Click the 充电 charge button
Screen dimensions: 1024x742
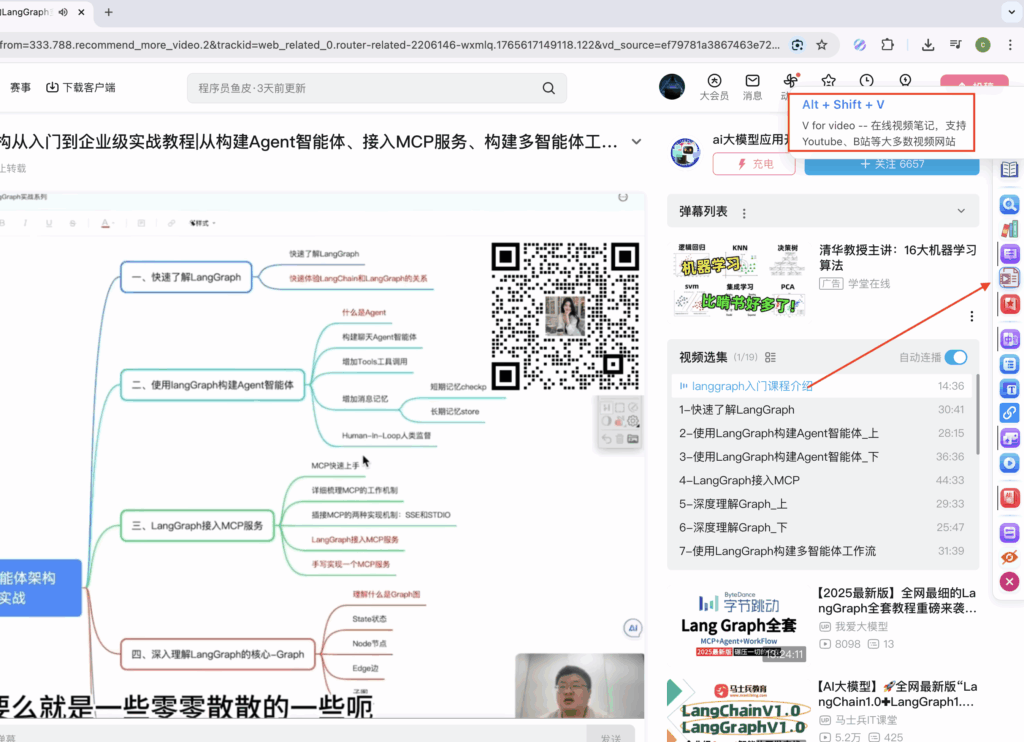(754, 163)
